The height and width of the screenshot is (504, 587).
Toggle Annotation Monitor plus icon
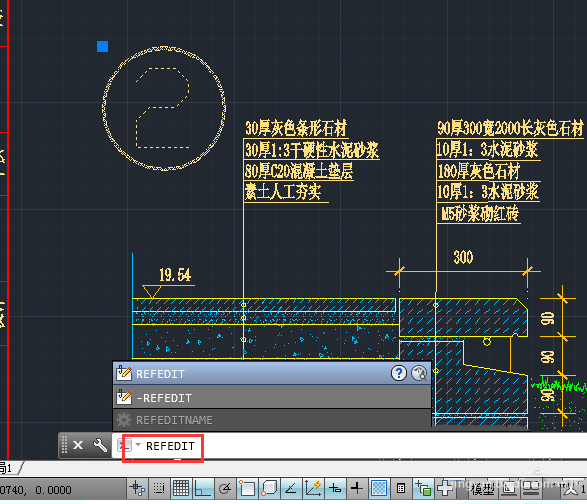pos(445,488)
